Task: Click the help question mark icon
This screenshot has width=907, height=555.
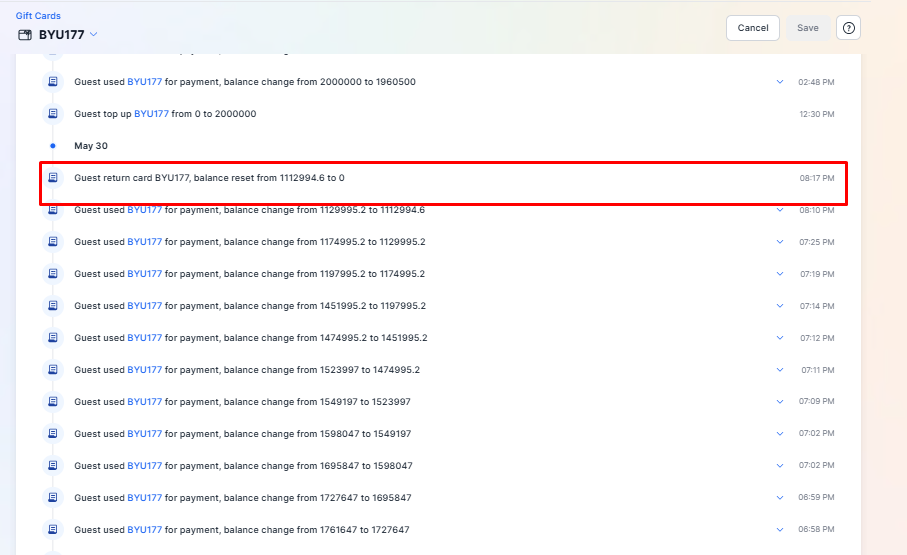Action: pyautogui.click(x=848, y=28)
